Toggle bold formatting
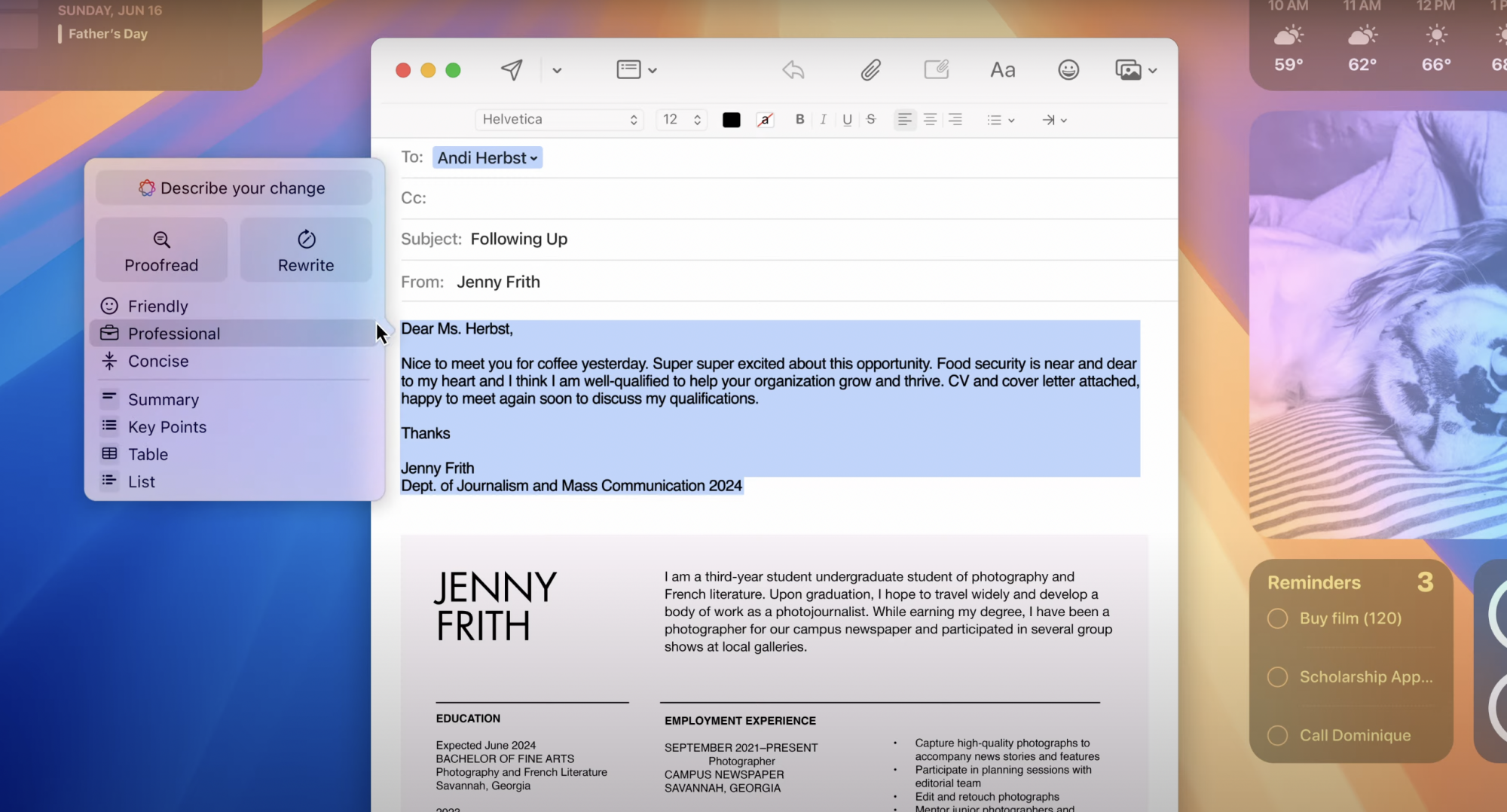The height and width of the screenshot is (812, 1507). (x=799, y=119)
